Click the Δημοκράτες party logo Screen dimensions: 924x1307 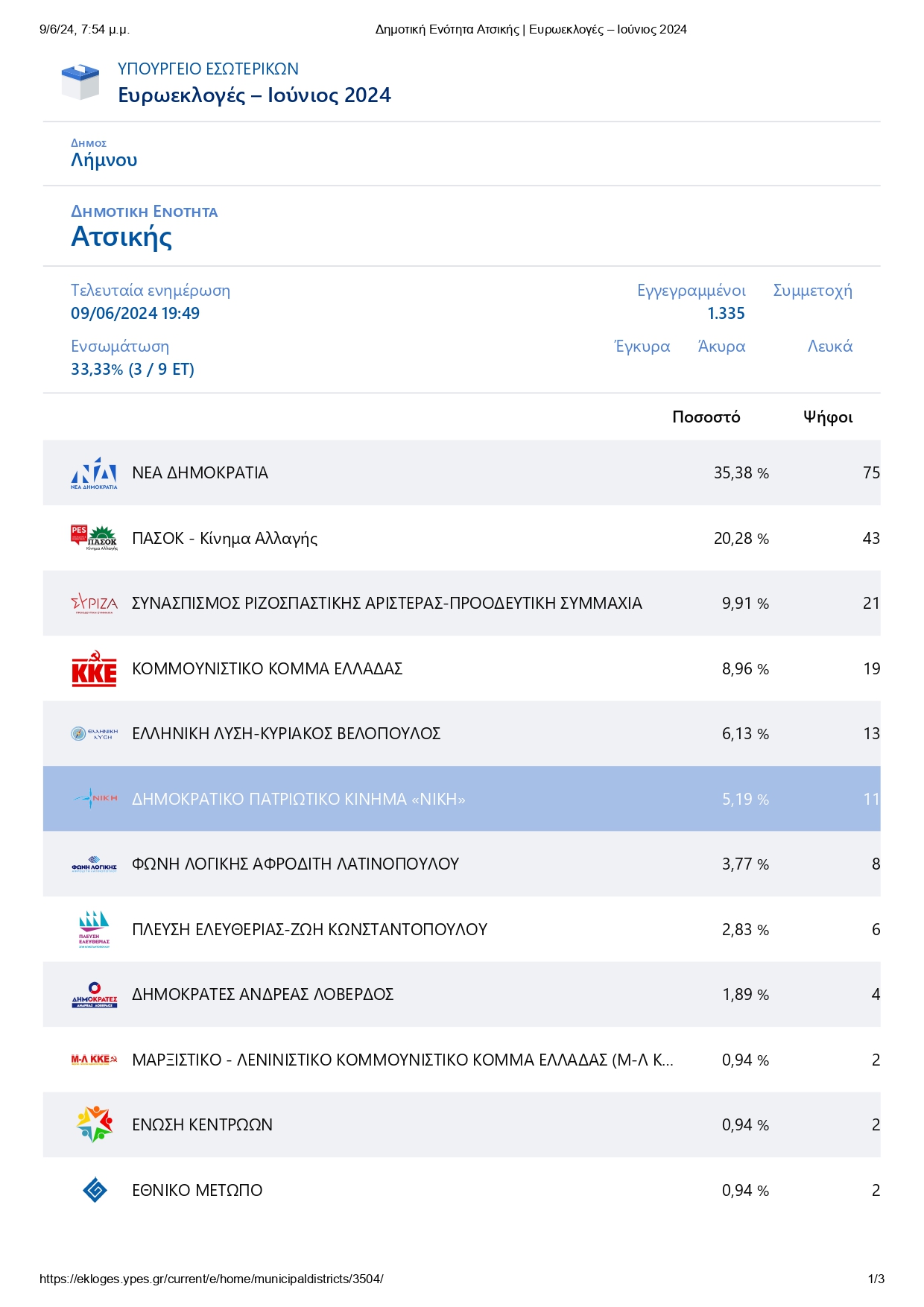[94, 995]
